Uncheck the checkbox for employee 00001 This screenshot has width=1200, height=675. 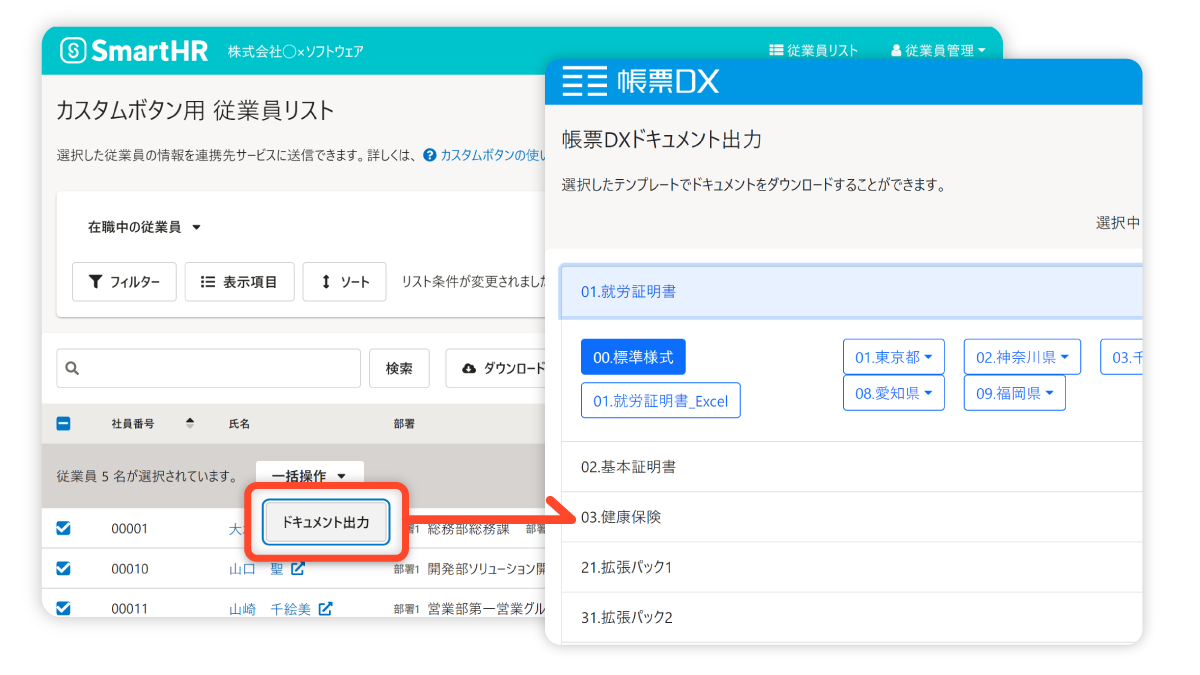coord(63,529)
